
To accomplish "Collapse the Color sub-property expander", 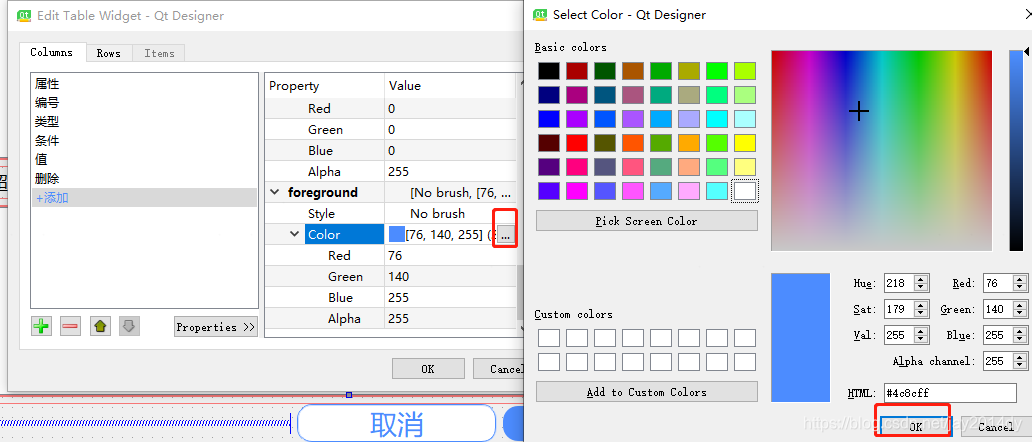I will coord(295,234).
